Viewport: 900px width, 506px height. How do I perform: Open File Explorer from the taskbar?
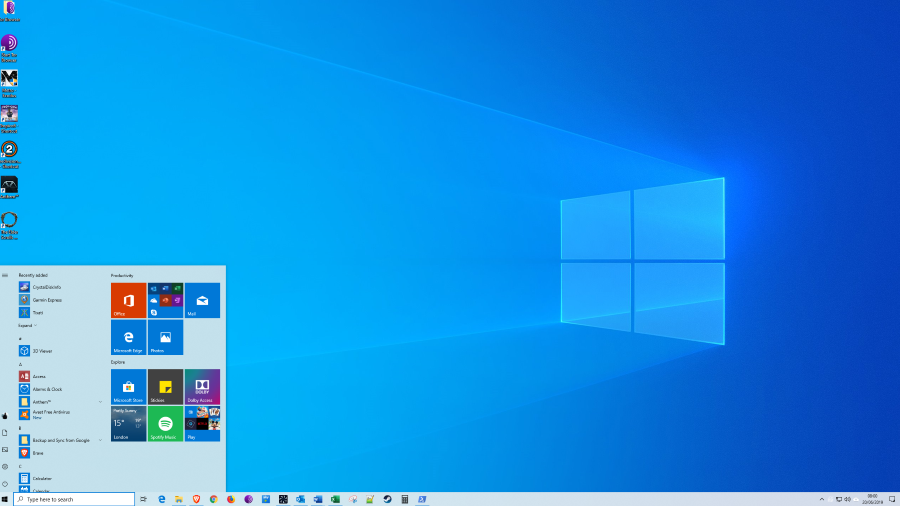click(179, 499)
